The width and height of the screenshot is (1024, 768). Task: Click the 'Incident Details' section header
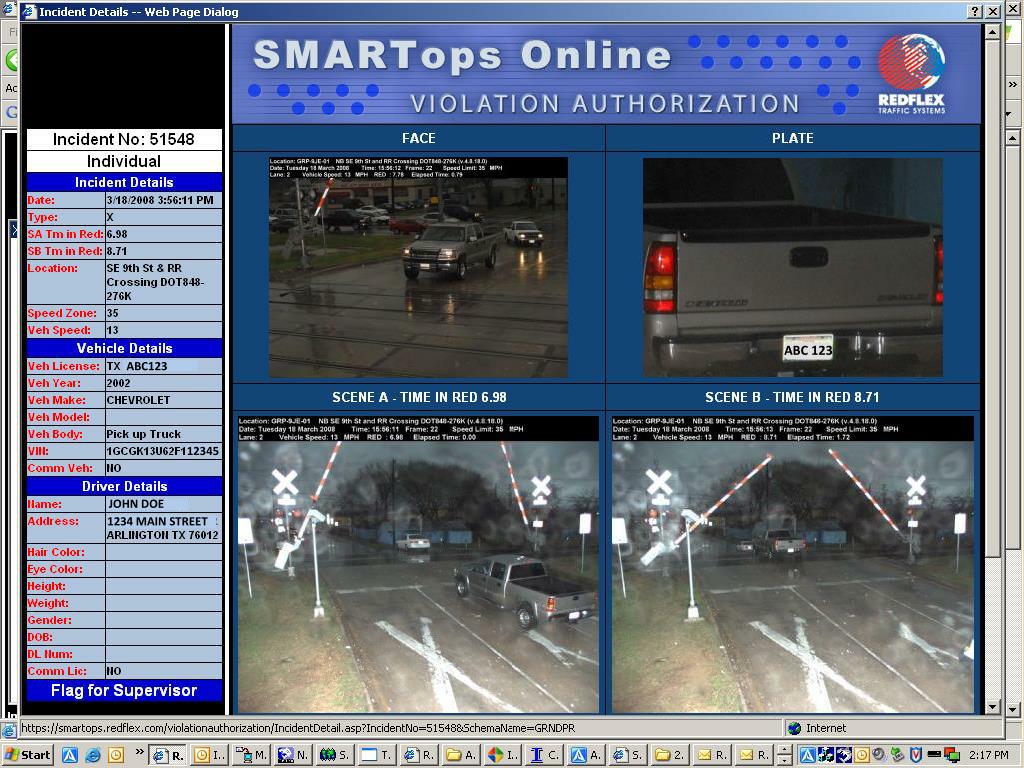124,182
